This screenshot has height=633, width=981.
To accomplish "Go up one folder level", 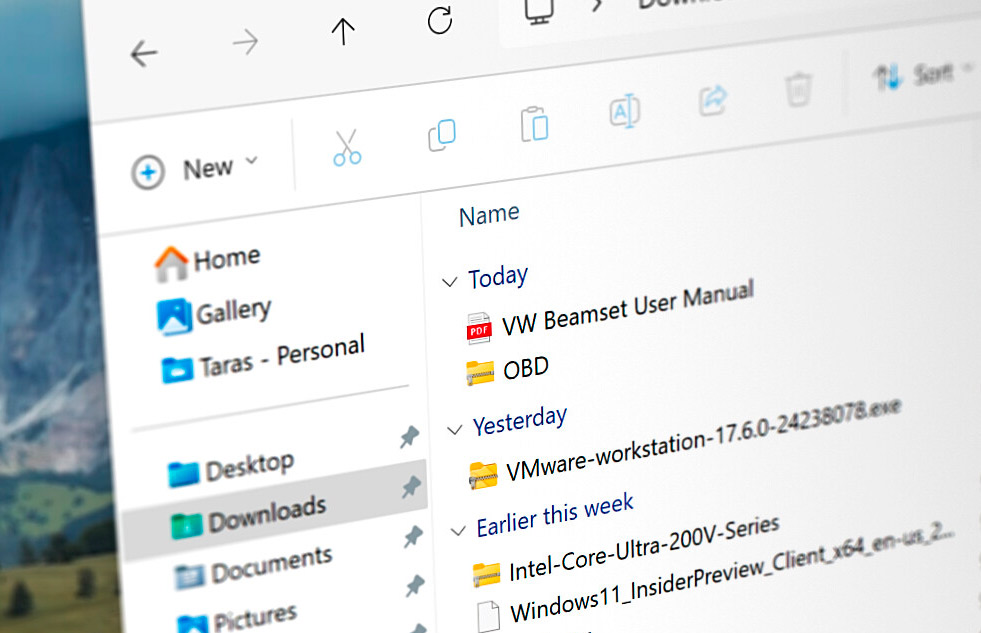I will pyautogui.click(x=343, y=32).
